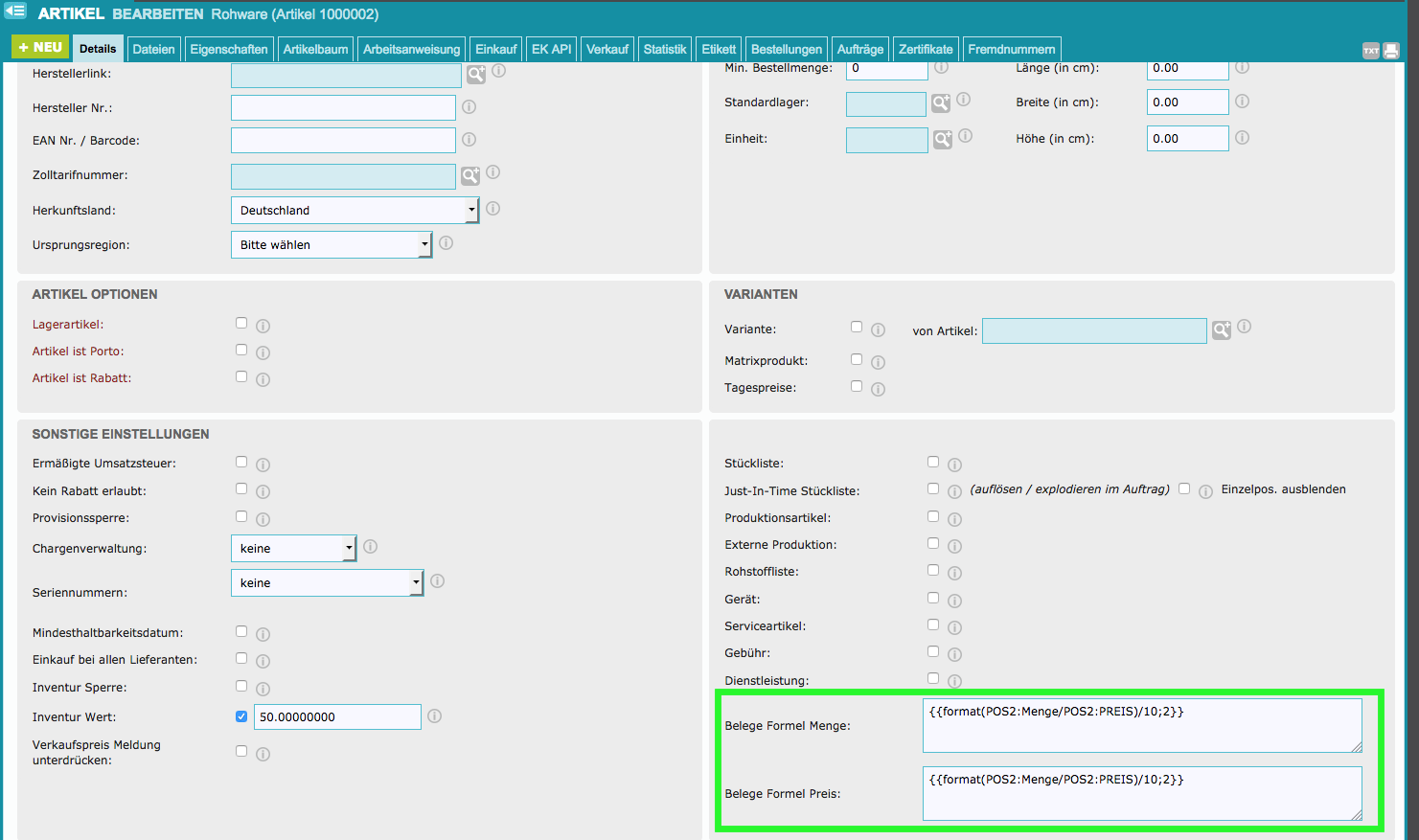The image size is (1419, 840).
Task: Click the Einheit lookup search icon
Action: coord(943,140)
